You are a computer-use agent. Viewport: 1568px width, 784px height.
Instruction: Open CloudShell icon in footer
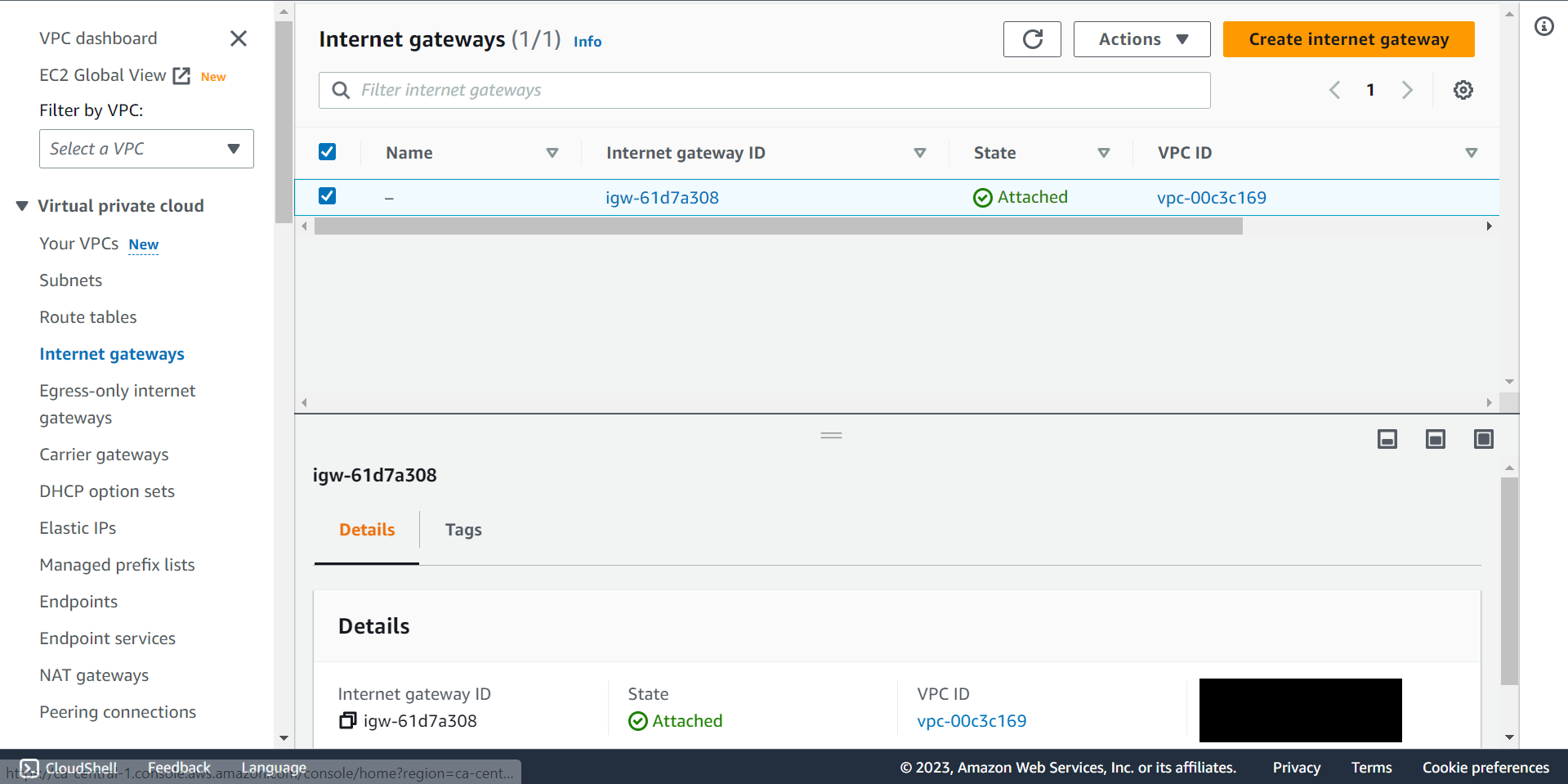tap(29, 768)
